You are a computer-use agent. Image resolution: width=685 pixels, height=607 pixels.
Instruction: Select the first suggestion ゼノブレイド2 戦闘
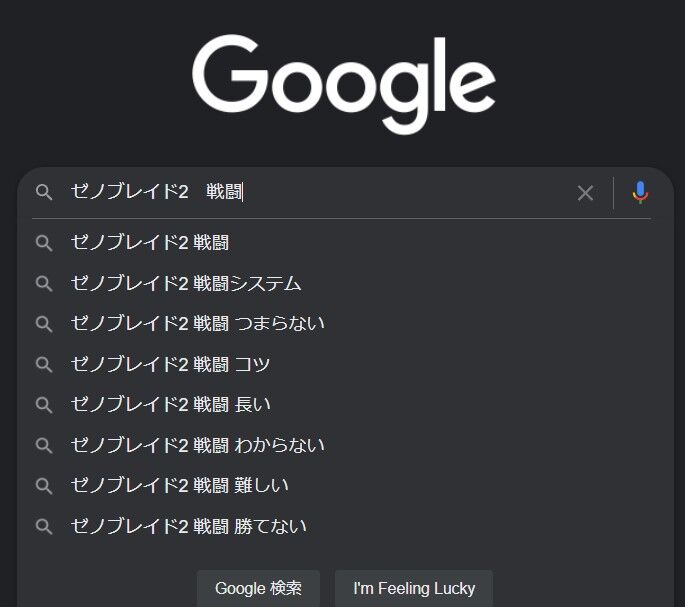coord(345,243)
